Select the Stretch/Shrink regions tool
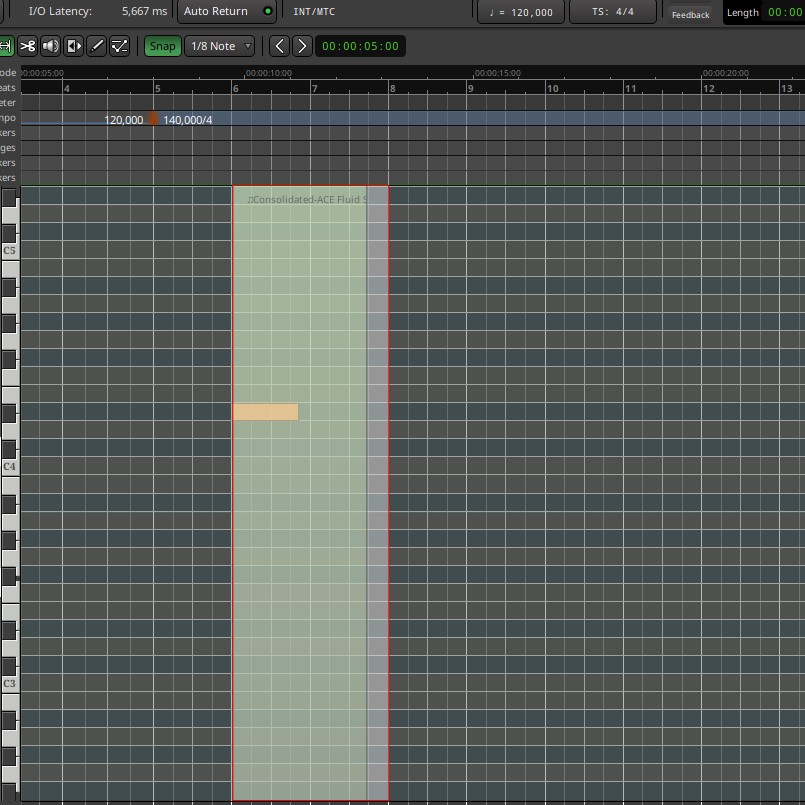Screen dimensions: 805x805 point(73,46)
